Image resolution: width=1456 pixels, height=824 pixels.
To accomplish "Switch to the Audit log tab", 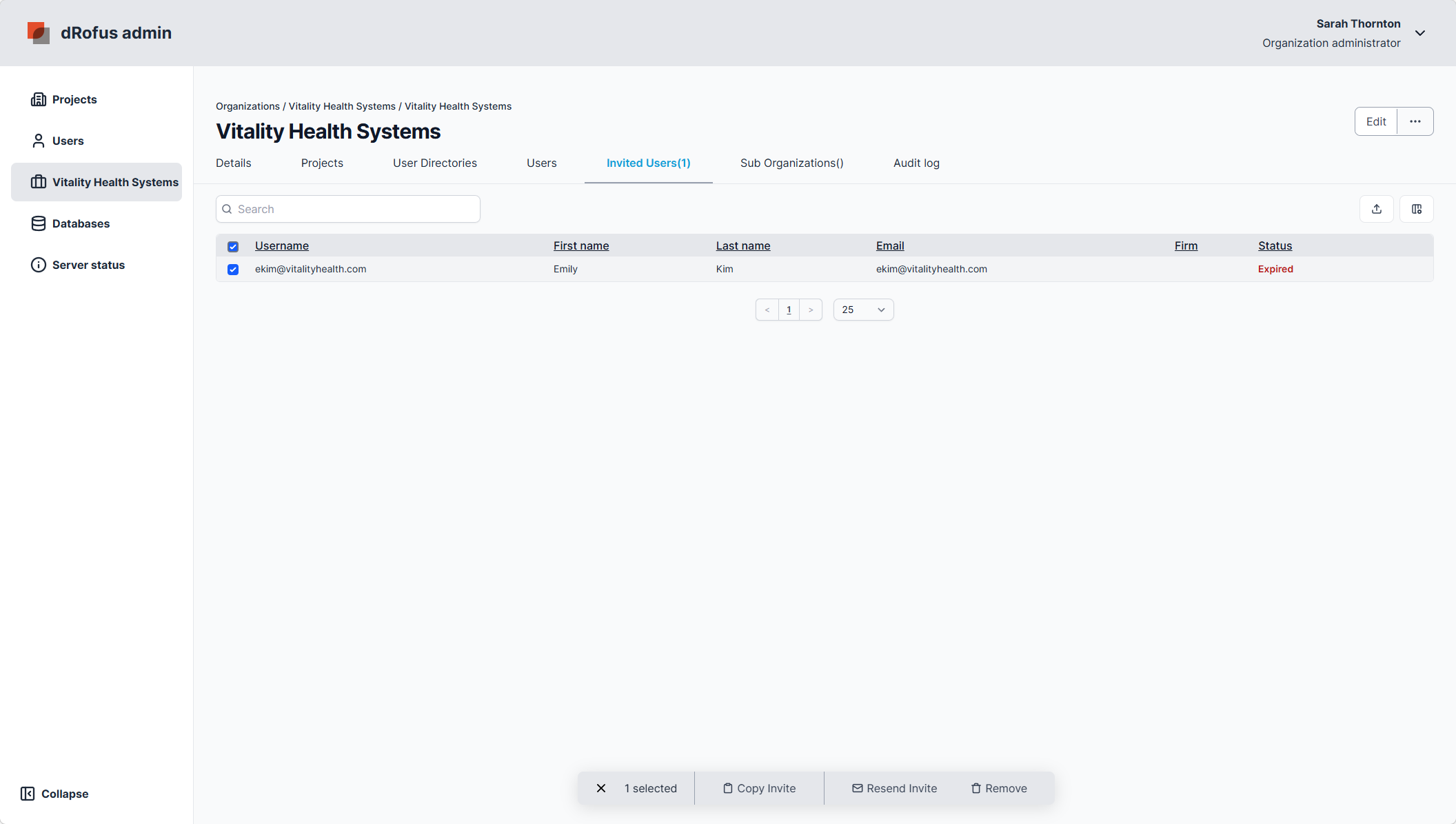I will tap(916, 163).
